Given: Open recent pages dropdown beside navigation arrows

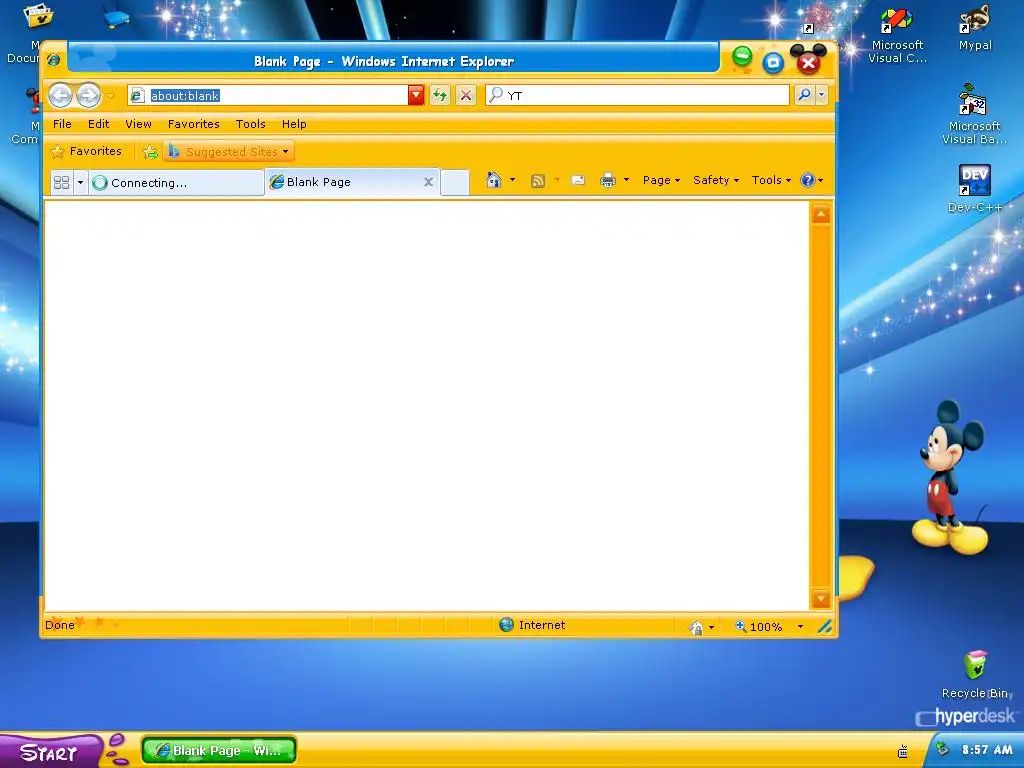Looking at the screenshot, I should coord(111,96).
